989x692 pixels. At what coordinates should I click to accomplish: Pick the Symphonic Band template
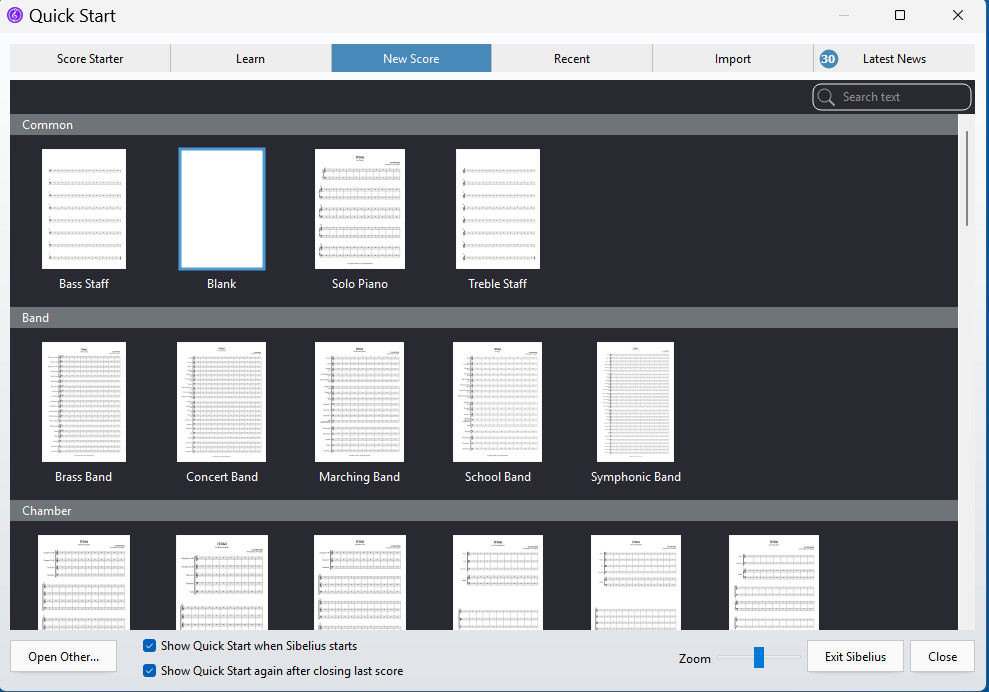[x=636, y=412]
